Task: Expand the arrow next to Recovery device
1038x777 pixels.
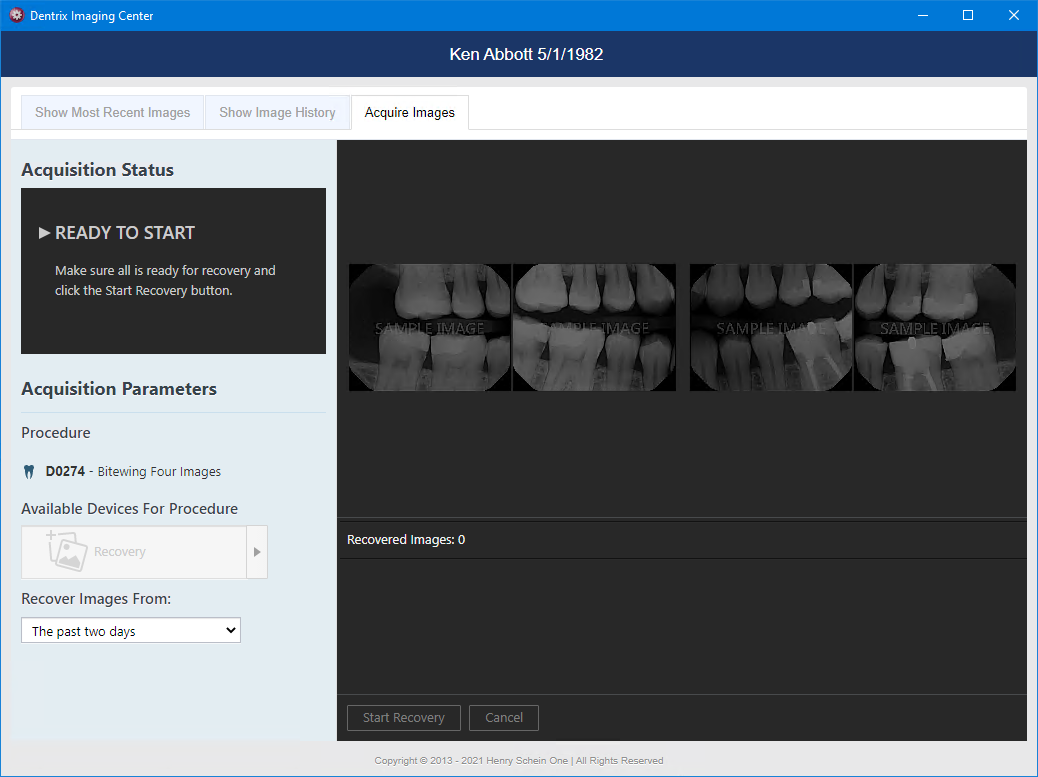Action: [x=257, y=552]
